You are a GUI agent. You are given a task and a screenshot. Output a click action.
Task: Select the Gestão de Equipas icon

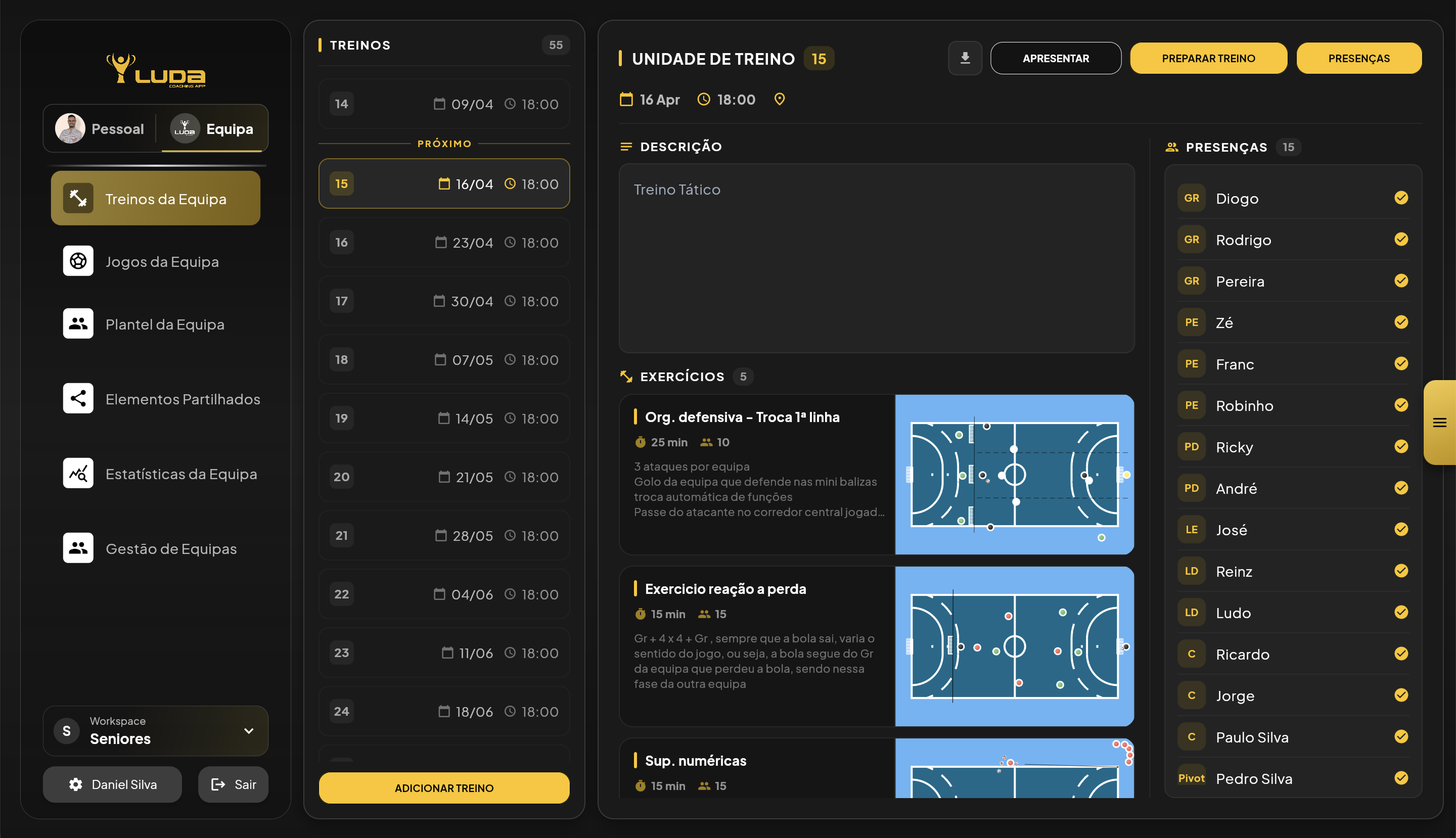tap(78, 548)
